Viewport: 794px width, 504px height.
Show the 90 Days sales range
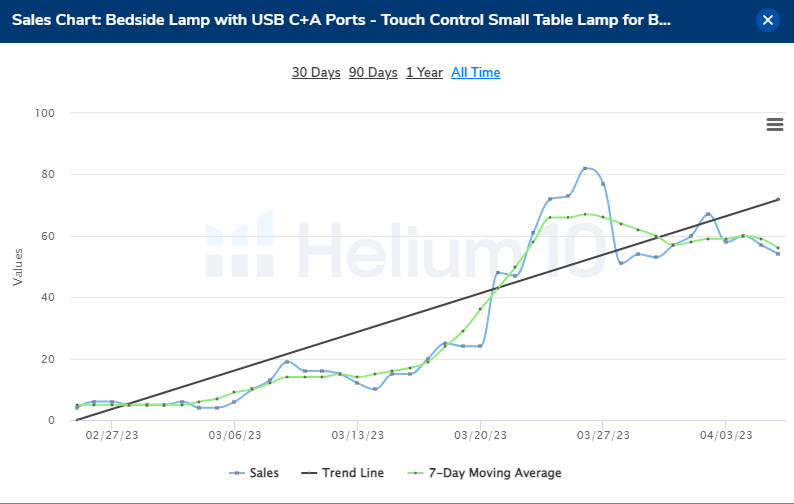[373, 72]
